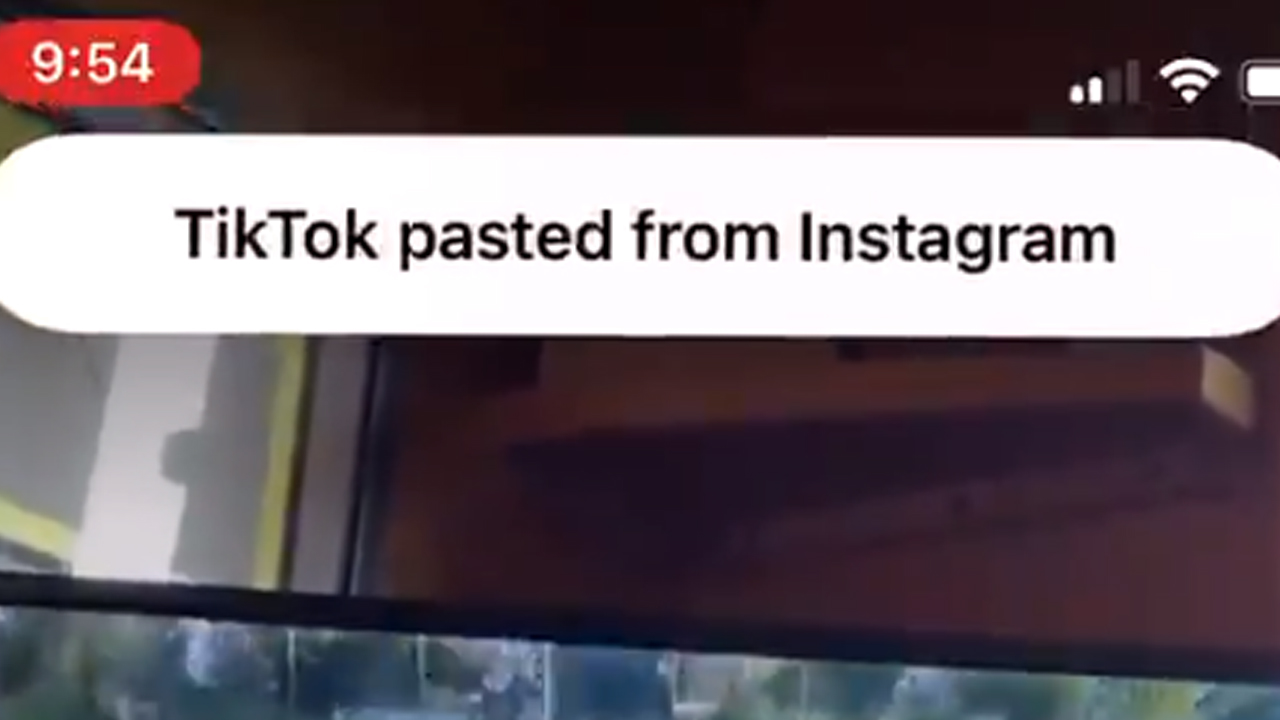Open the 'TikTok pasted from Instagram' banner
The width and height of the screenshot is (1280, 720).
[640, 236]
